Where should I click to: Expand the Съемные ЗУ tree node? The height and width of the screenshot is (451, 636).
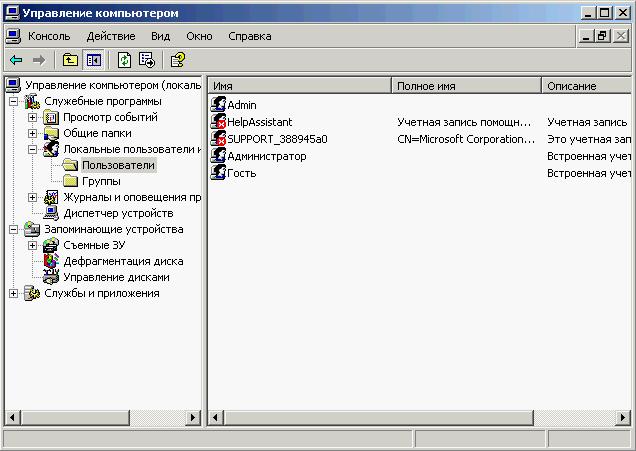click(x=33, y=245)
